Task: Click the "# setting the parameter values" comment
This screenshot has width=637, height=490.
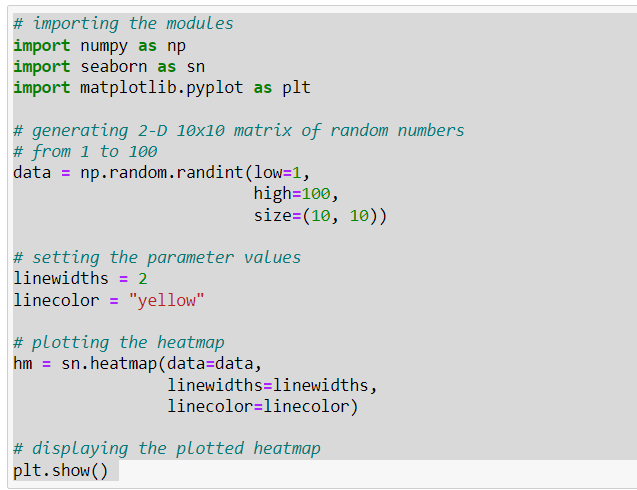Action: pyautogui.click(x=157, y=257)
